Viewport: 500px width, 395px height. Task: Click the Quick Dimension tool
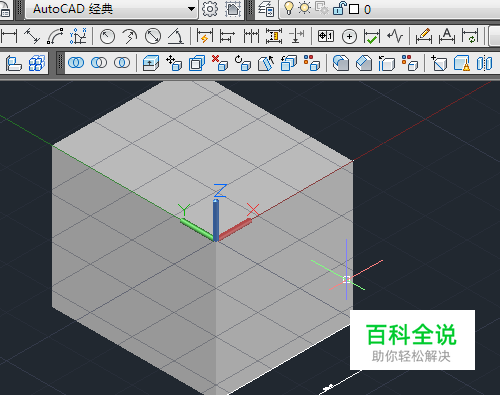tap(205, 36)
